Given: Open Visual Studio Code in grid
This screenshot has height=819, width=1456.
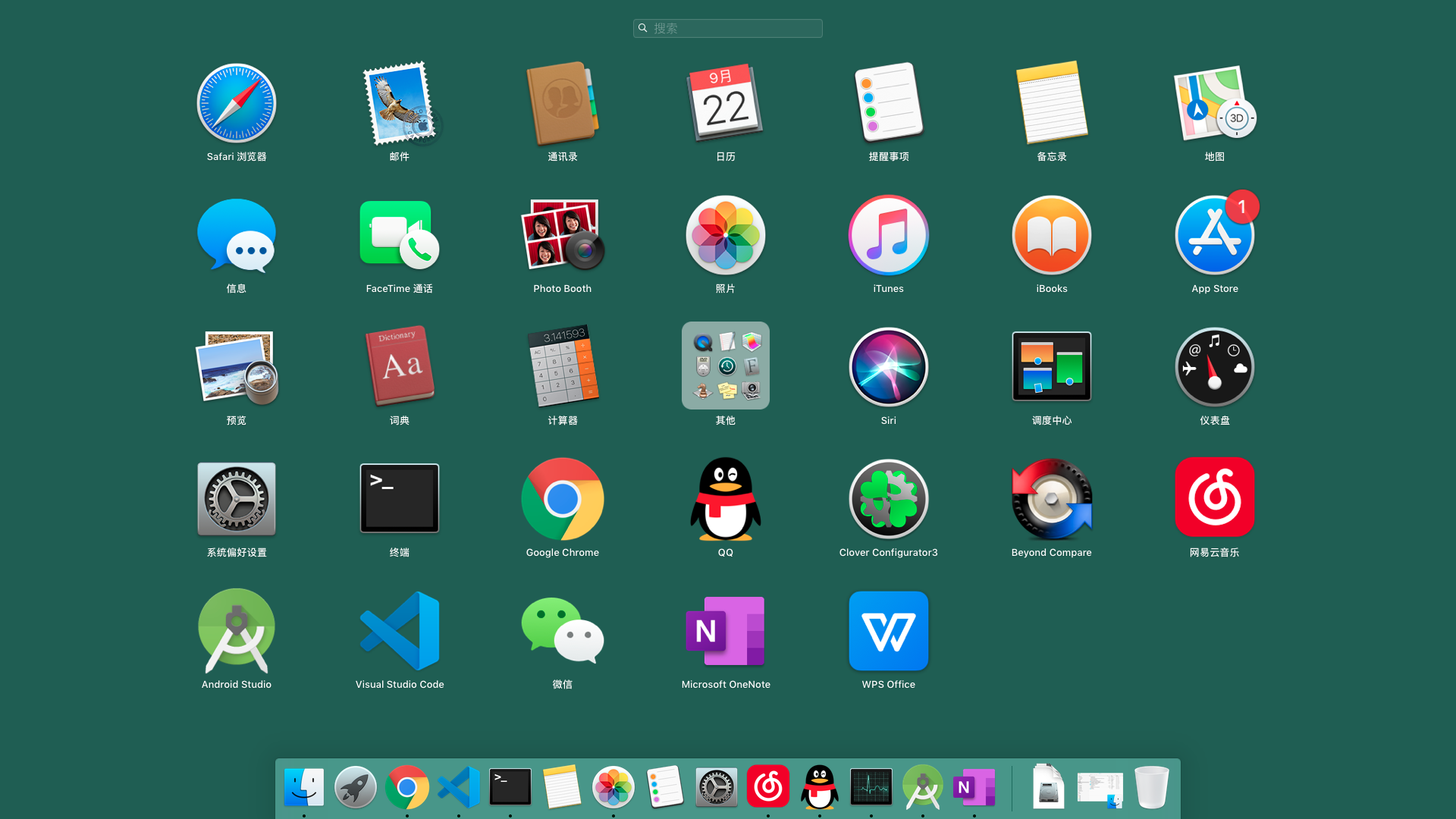Looking at the screenshot, I should pyautogui.click(x=400, y=631).
